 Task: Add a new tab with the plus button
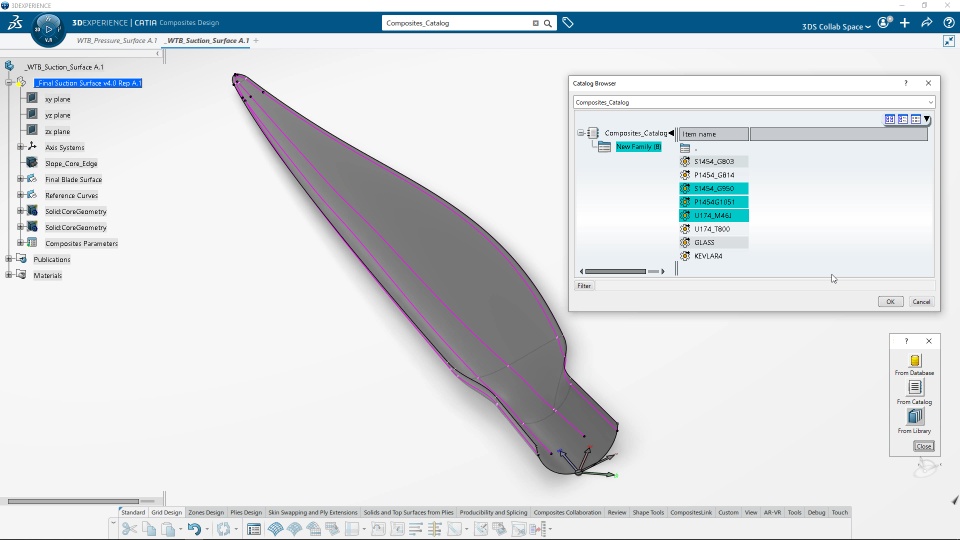click(256, 40)
